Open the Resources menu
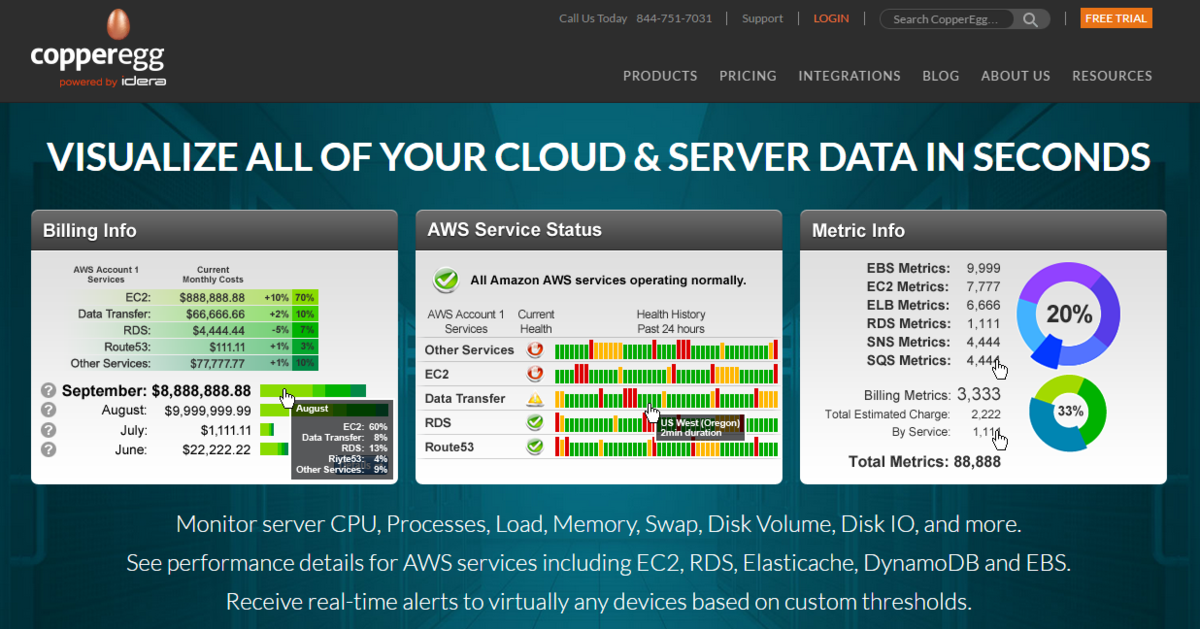The height and width of the screenshot is (629, 1200). [1112, 76]
